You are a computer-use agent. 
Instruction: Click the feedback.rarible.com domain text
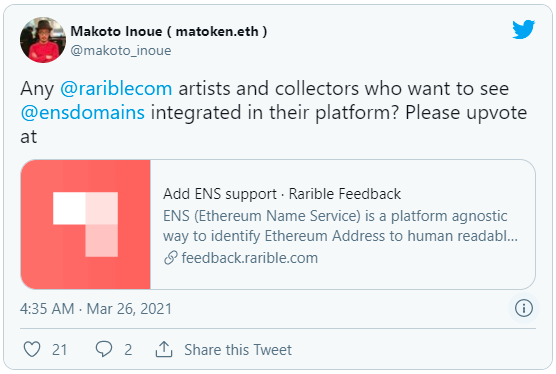[x=250, y=258]
